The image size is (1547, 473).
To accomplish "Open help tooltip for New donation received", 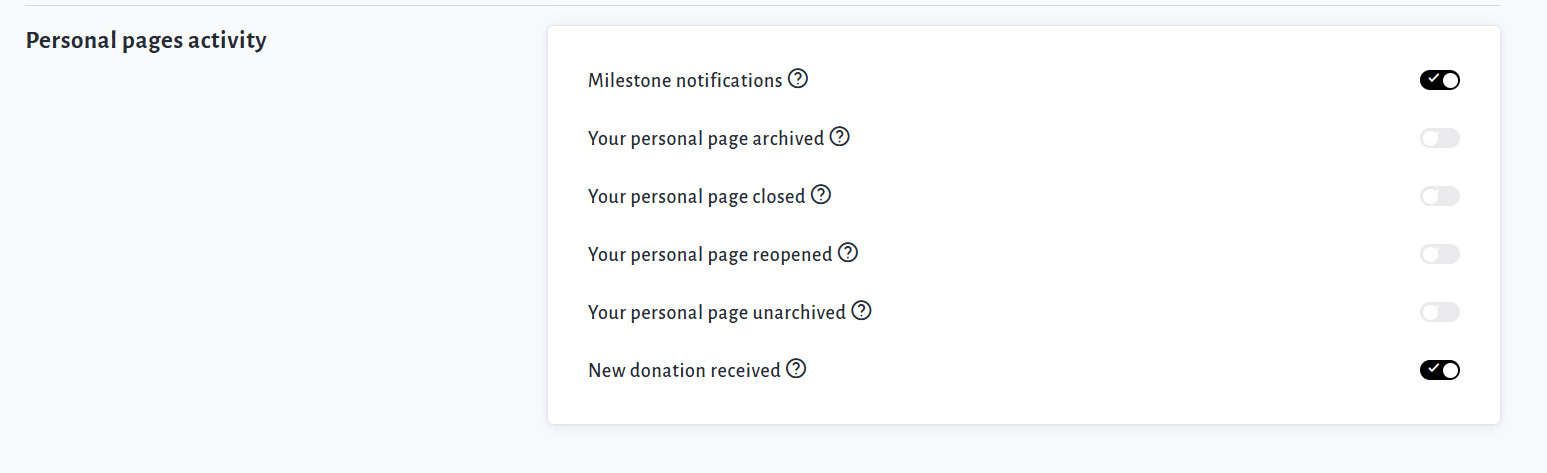I will click(x=796, y=369).
